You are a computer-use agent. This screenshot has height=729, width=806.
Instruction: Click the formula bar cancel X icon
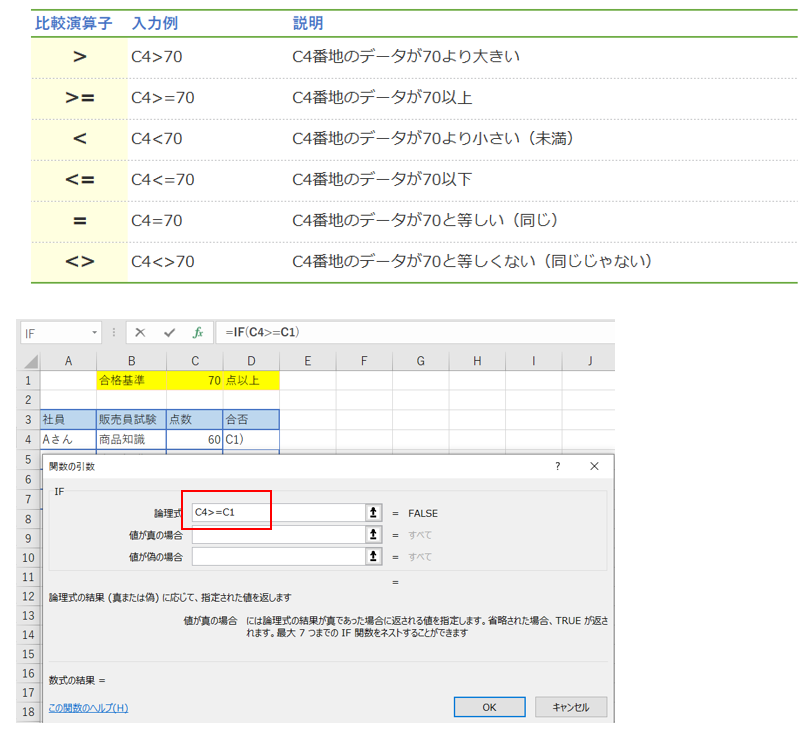point(140,333)
